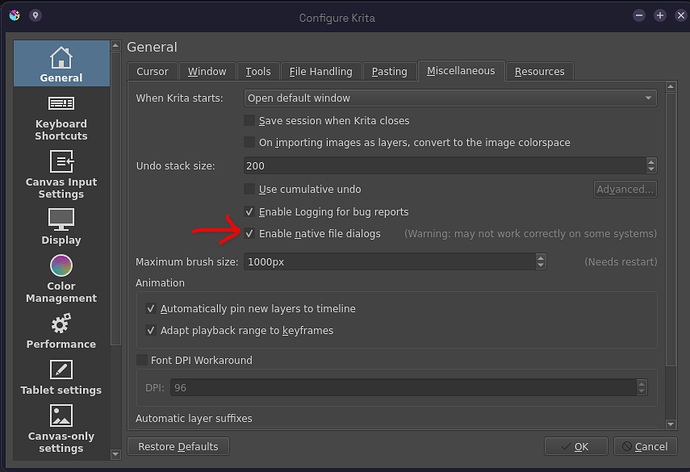Increase Undo stack size with stepper arrow
This screenshot has height=472, width=690.
point(652,162)
